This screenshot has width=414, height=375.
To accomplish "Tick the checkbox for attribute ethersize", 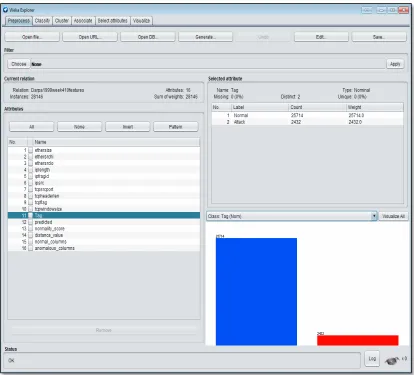I will click(30, 150).
